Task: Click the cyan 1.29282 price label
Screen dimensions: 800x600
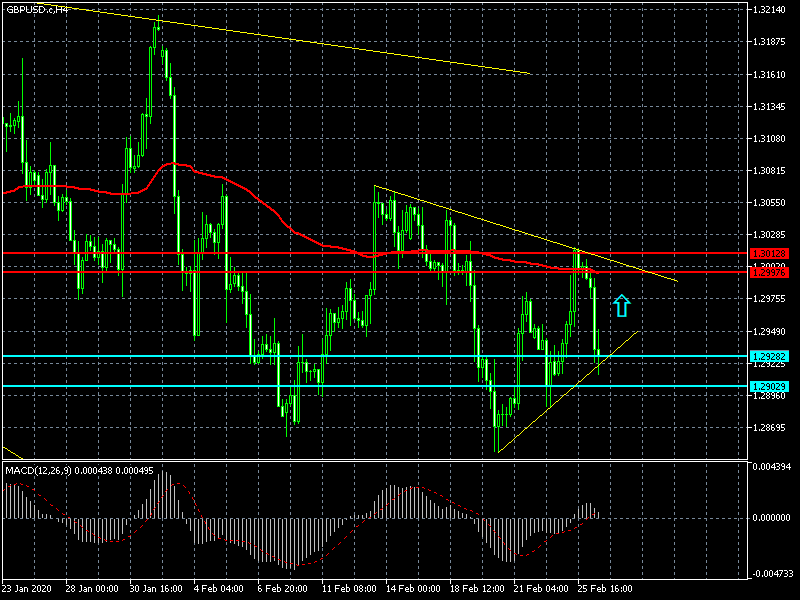Action: pos(769,356)
